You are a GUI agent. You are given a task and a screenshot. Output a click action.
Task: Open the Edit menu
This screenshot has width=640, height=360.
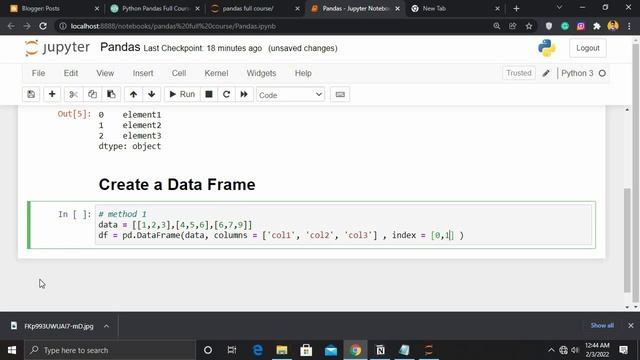point(71,73)
